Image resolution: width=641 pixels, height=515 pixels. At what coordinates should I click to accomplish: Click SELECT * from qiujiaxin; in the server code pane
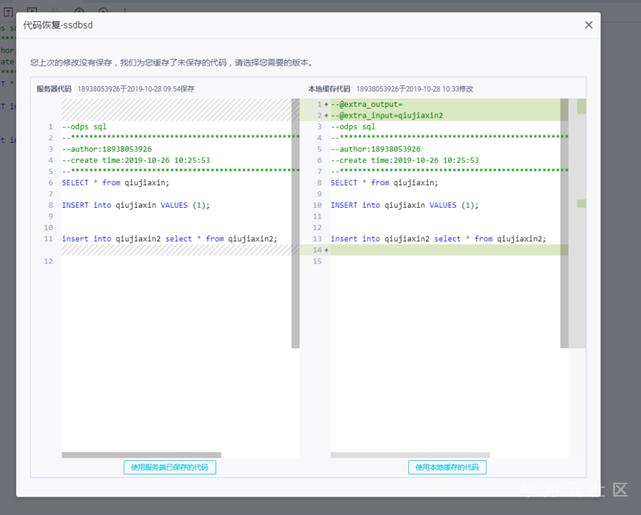coord(115,183)
